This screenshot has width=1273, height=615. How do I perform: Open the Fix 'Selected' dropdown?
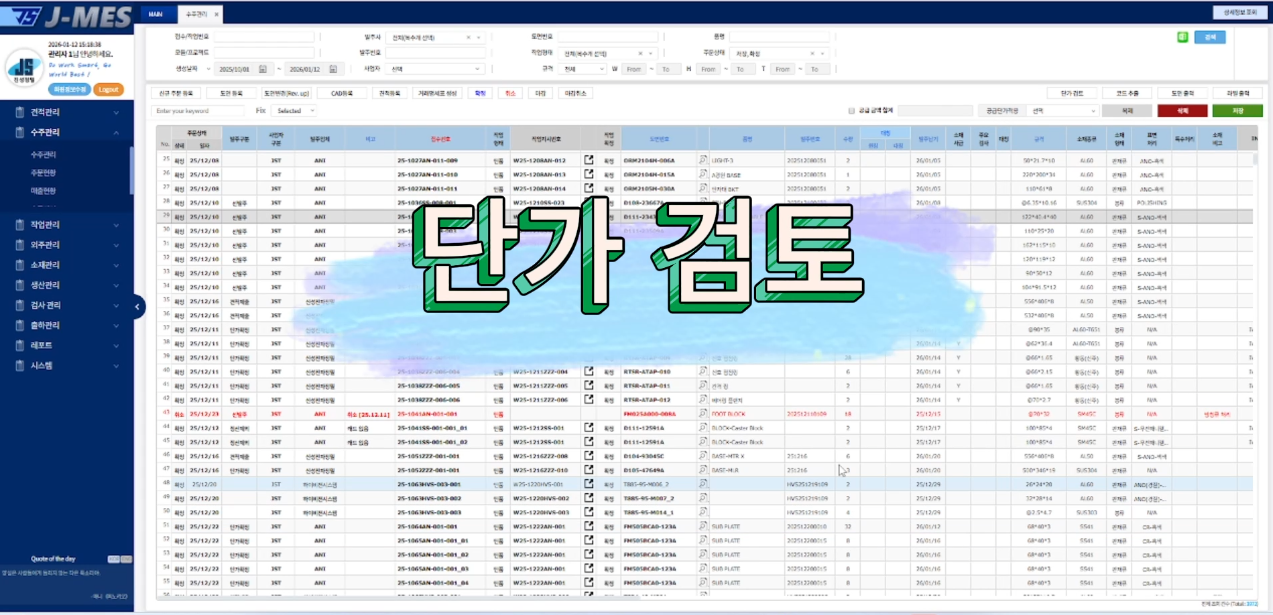click(295, 111)
